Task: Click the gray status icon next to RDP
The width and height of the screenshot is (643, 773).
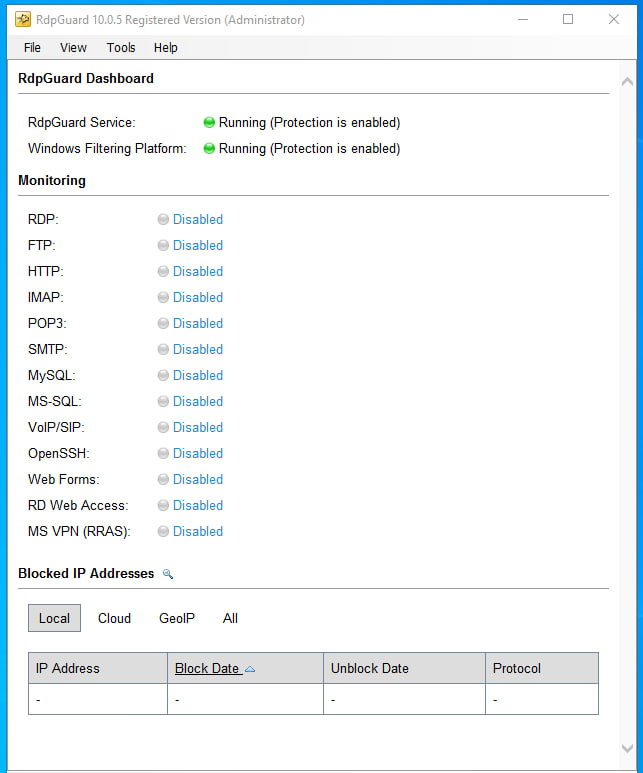Action: [163, 219]
